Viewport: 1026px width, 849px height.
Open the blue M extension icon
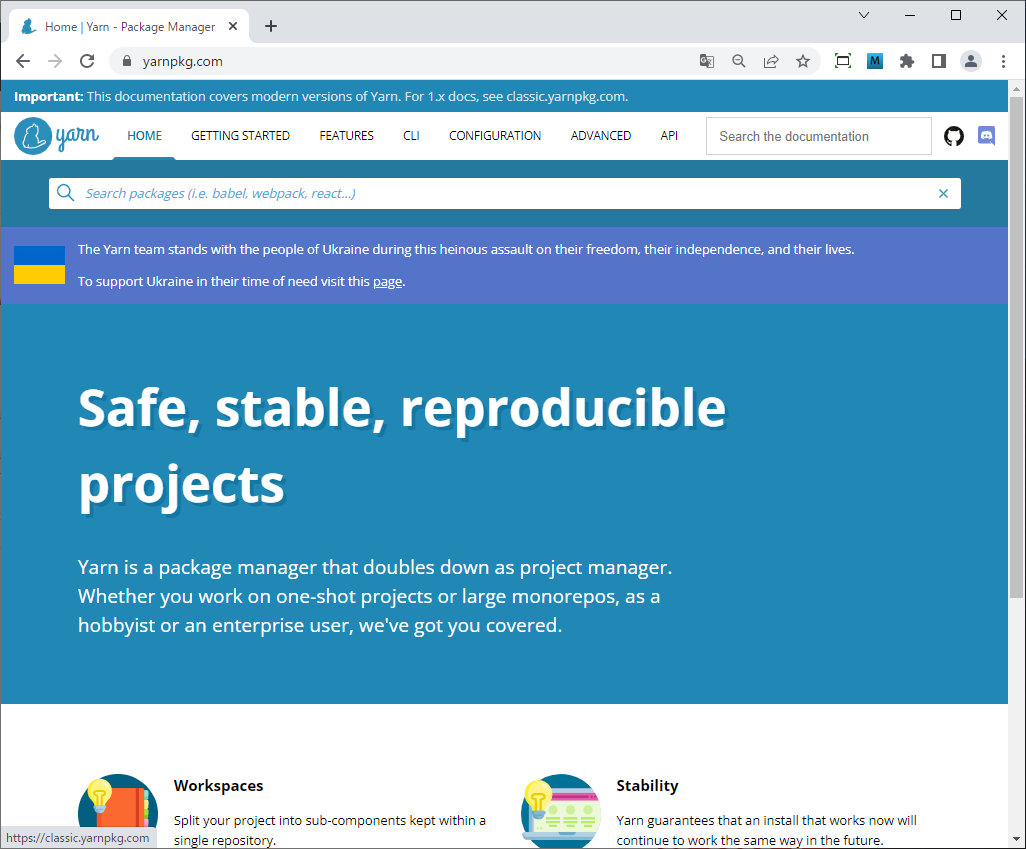(x=875, y=61)
